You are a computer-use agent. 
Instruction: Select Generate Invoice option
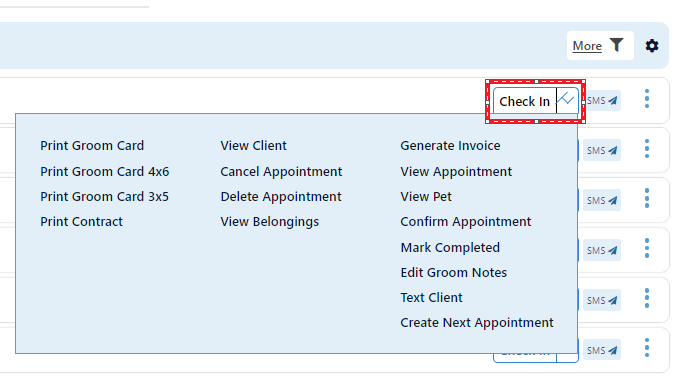point(450,146)
